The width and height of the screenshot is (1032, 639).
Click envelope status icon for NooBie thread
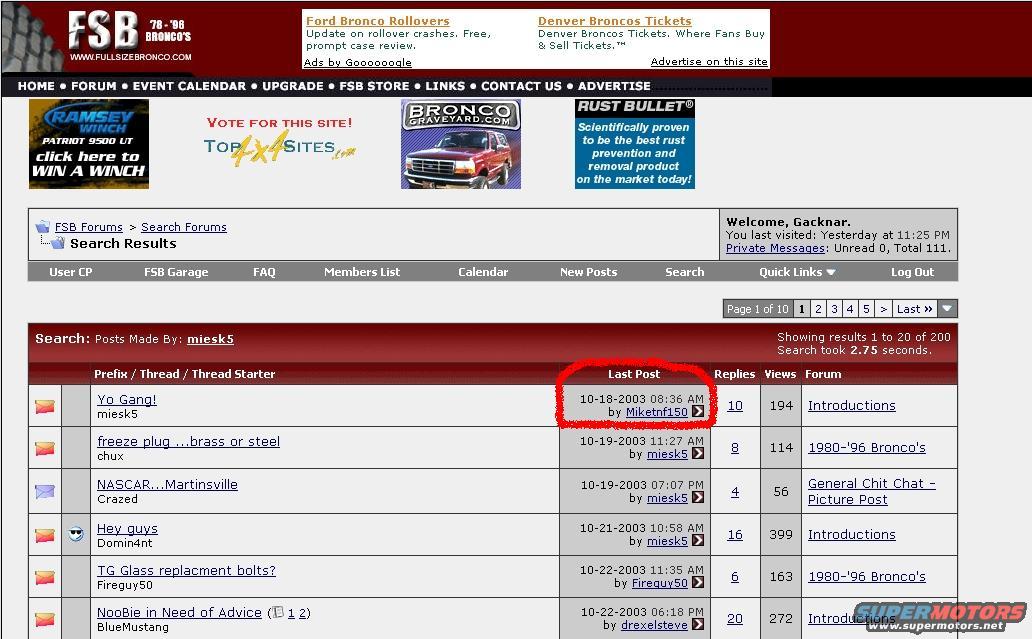pyautogui.click(x=45, y=620)
